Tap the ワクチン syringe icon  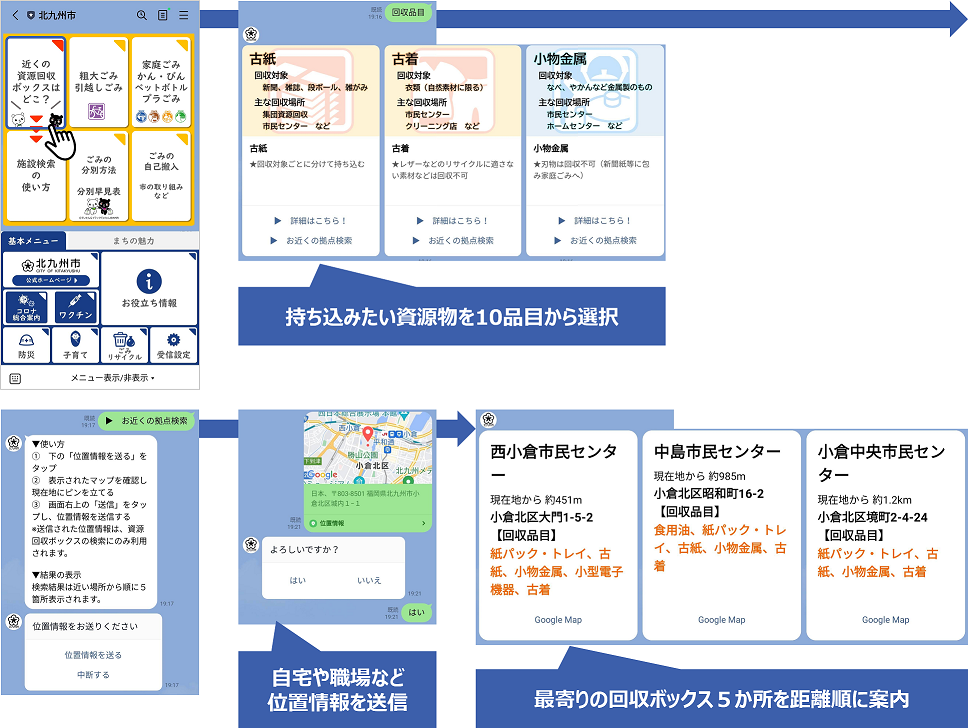click(x=76, y=300)
